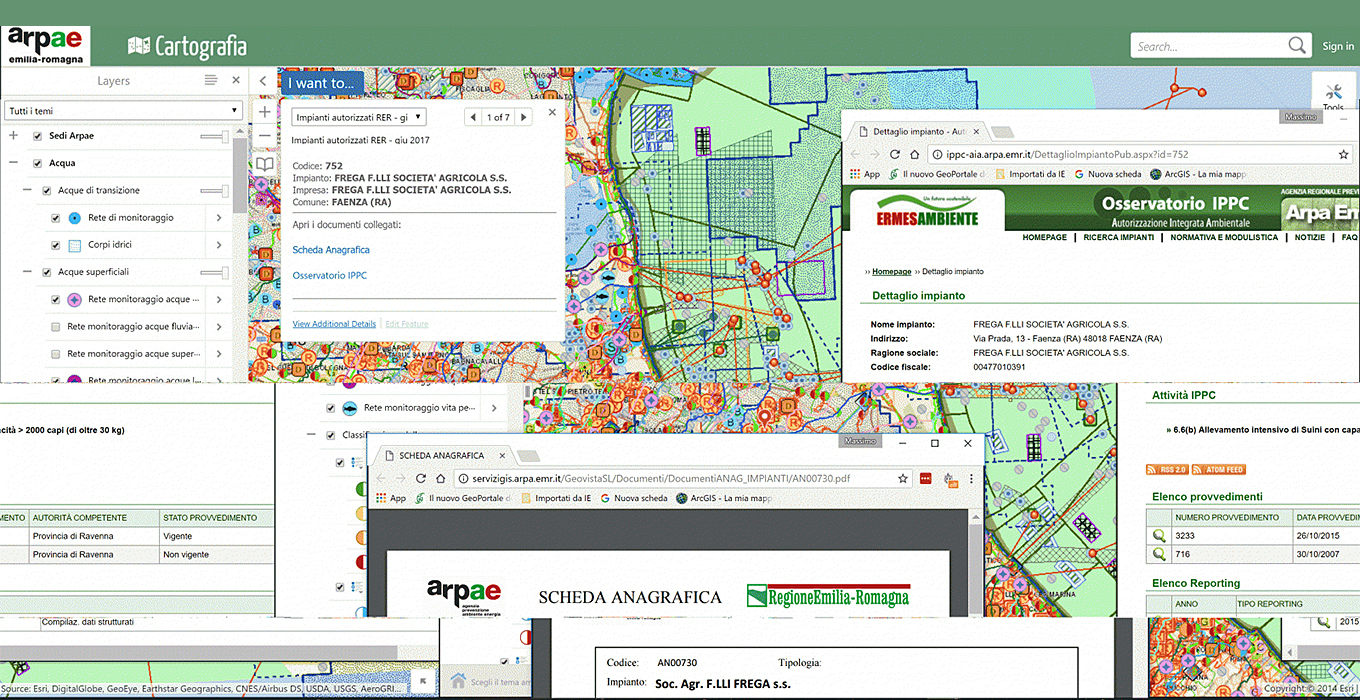This screenshot has height=700, width=1360.
Task: Adjust Sedi Arpae transparency slider
Action: click(x=215, y=136)
